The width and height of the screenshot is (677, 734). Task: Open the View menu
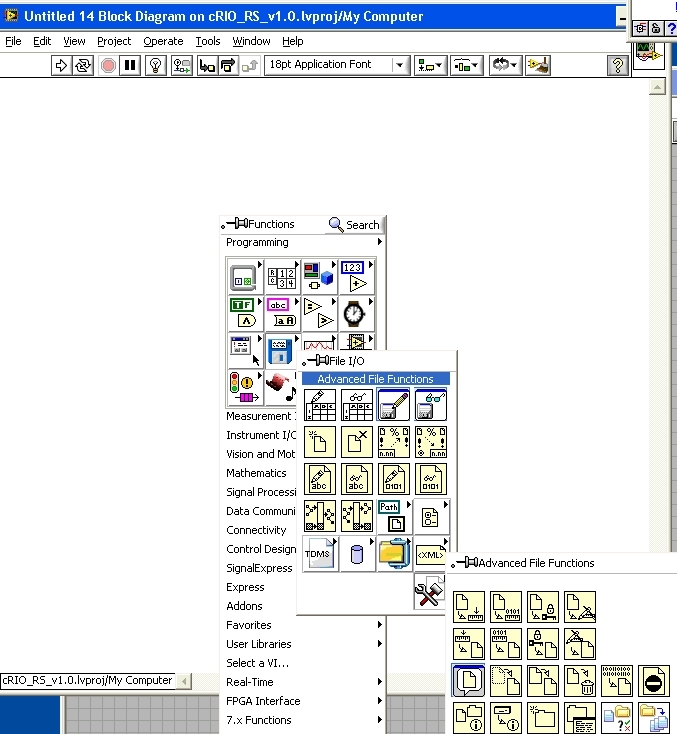pos(74,41)
